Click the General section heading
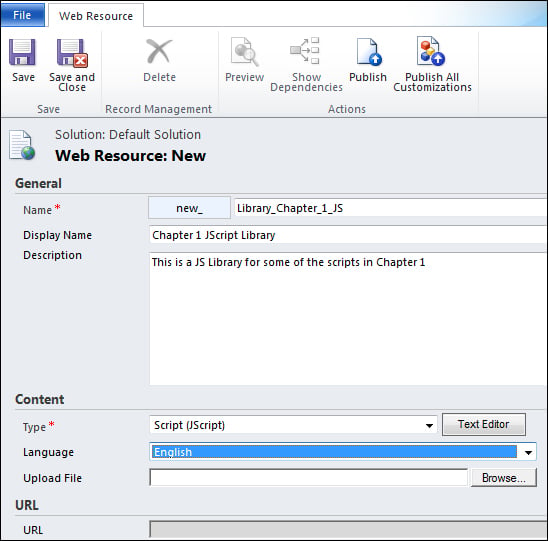This screenshot has width=548, height=541. pos(38,183)
